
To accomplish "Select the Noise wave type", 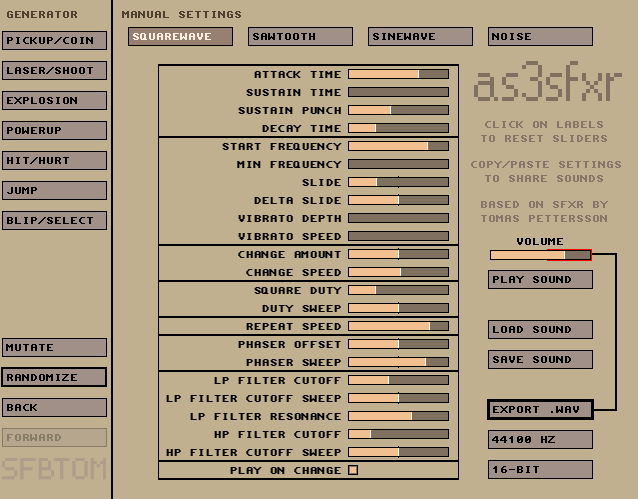I will [x=540, y=37].
